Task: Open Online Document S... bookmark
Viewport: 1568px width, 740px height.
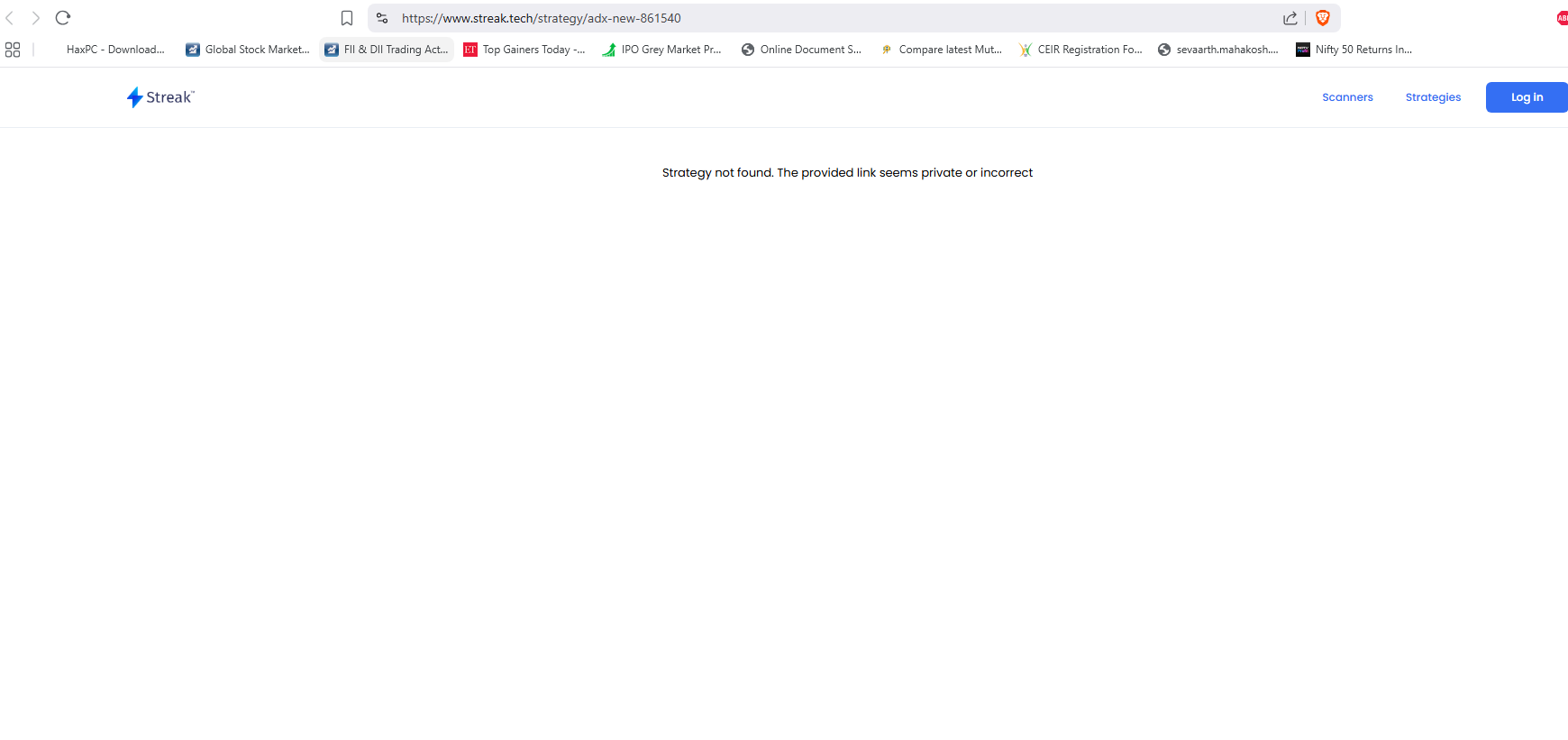Action: (801, 50)
